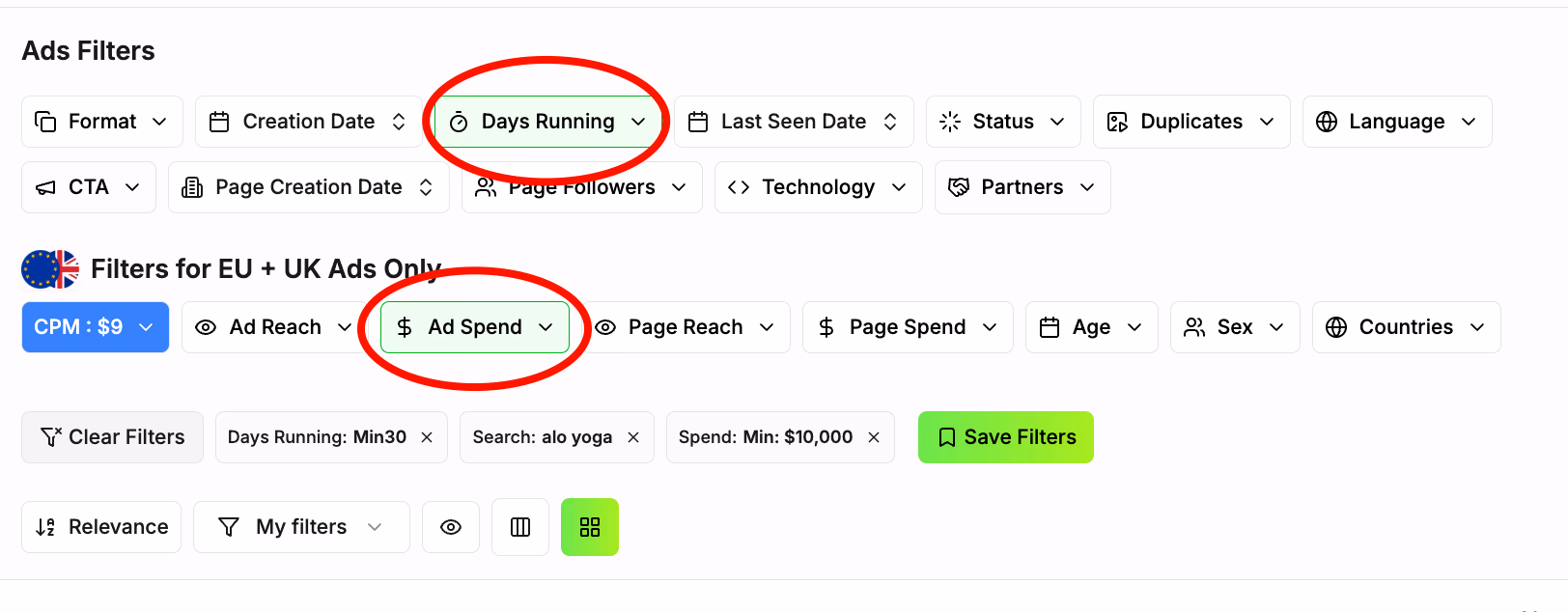The width and height of the screenshot is (1568, 612).
Task: Open the Partners filter icon
Action: click(958, 186)
